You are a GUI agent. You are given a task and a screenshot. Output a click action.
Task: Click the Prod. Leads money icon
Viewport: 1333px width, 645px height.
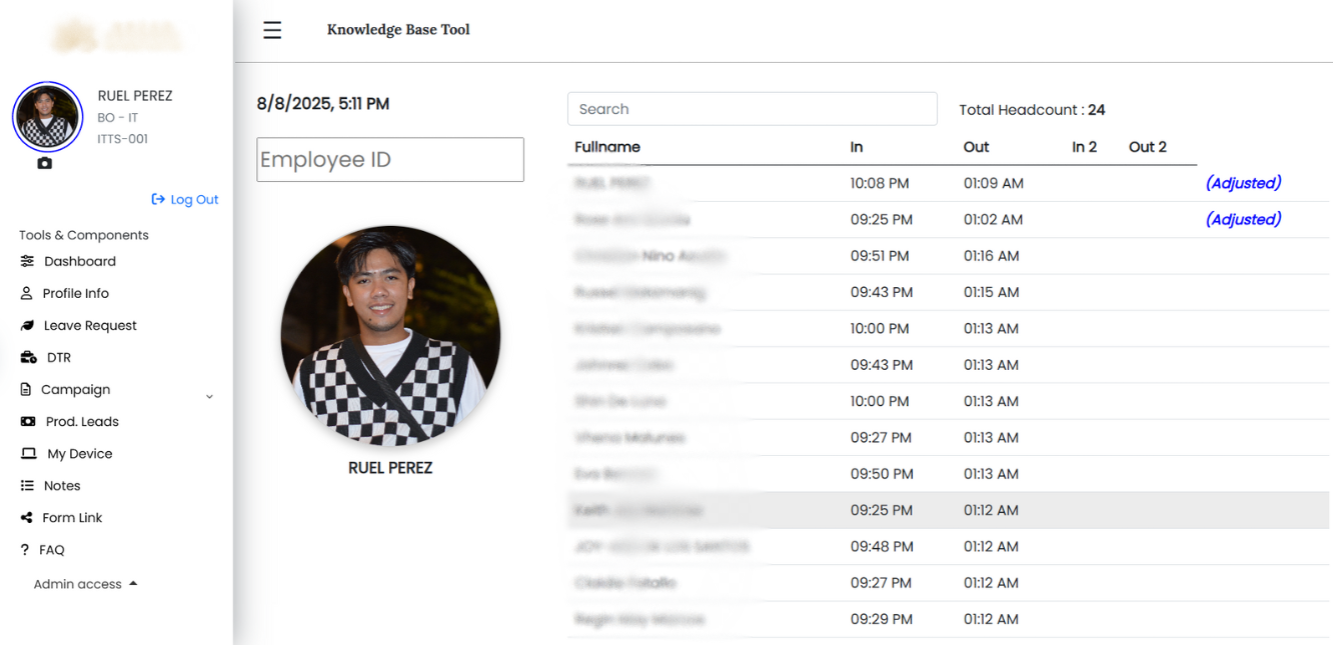tap(28, 421)
